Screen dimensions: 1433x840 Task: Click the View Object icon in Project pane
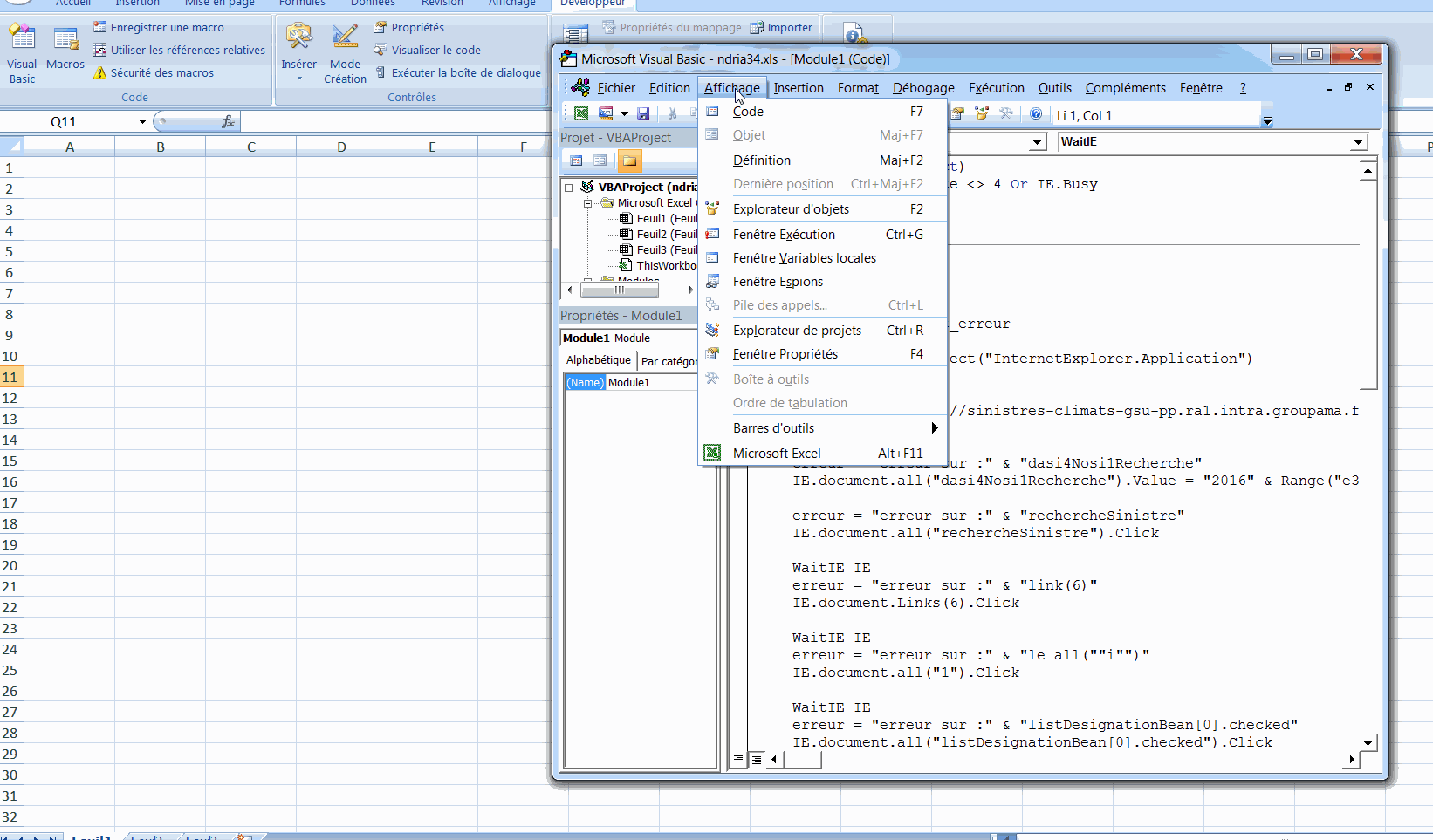[600, 160]
